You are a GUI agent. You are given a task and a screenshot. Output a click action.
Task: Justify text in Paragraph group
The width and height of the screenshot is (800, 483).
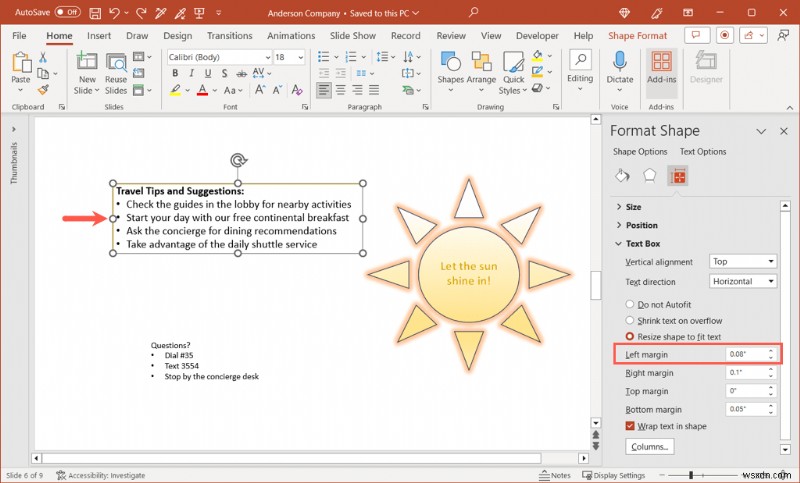[374, 90]
